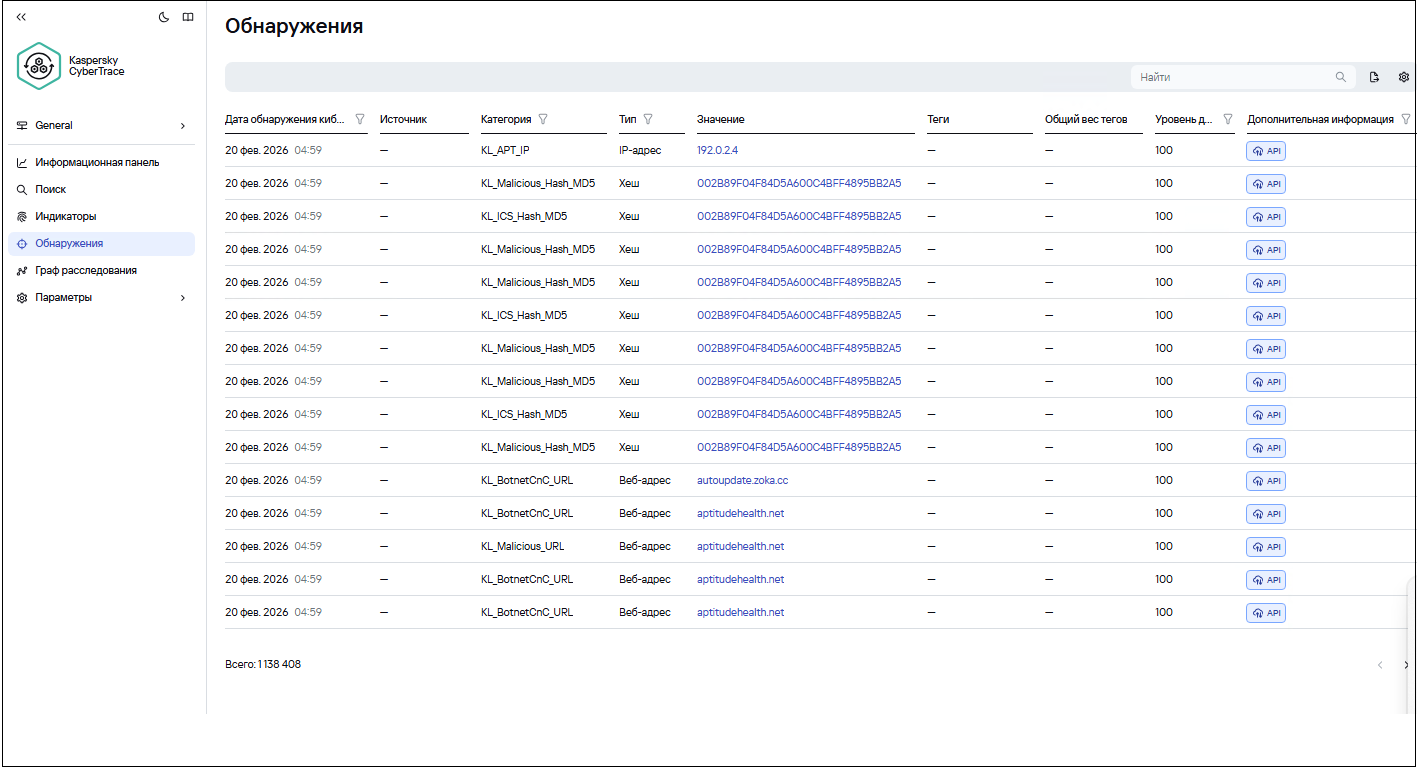The image size is (1417, 767).
Task: Open the Уровень д... column filter
Action: [x=1228, y=119]
